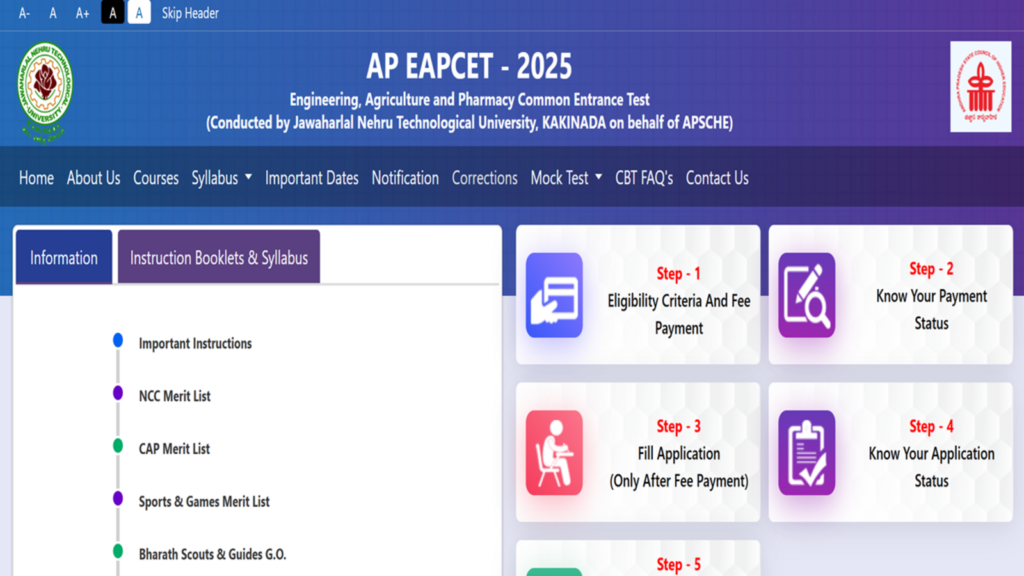Open Courses menu item
1024x576 pixels.
tap(155, 178)
